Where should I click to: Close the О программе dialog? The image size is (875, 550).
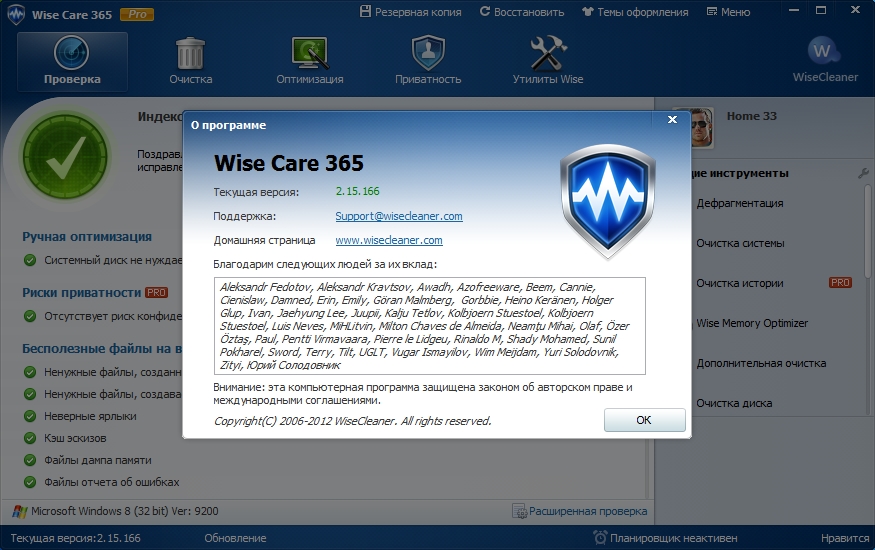click(672, 119)
